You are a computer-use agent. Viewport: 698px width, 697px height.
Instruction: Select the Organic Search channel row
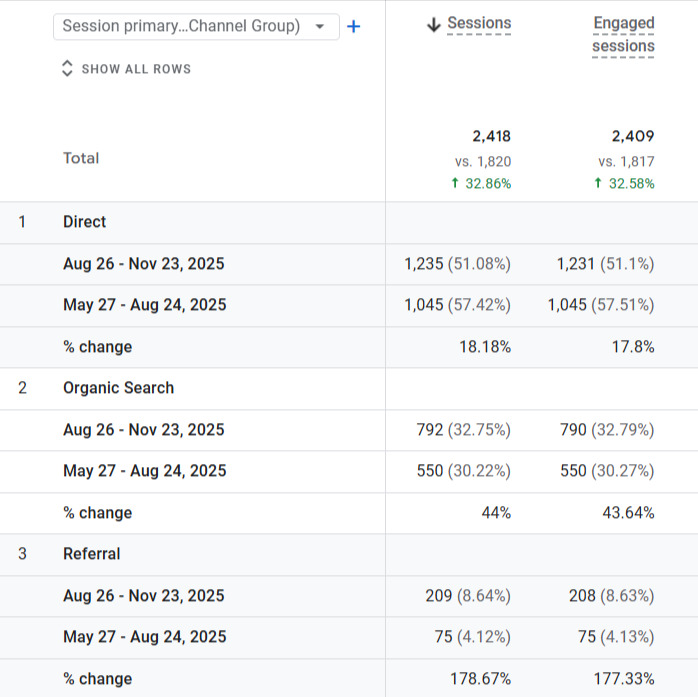pyautogui.click(x=118, y=388)
